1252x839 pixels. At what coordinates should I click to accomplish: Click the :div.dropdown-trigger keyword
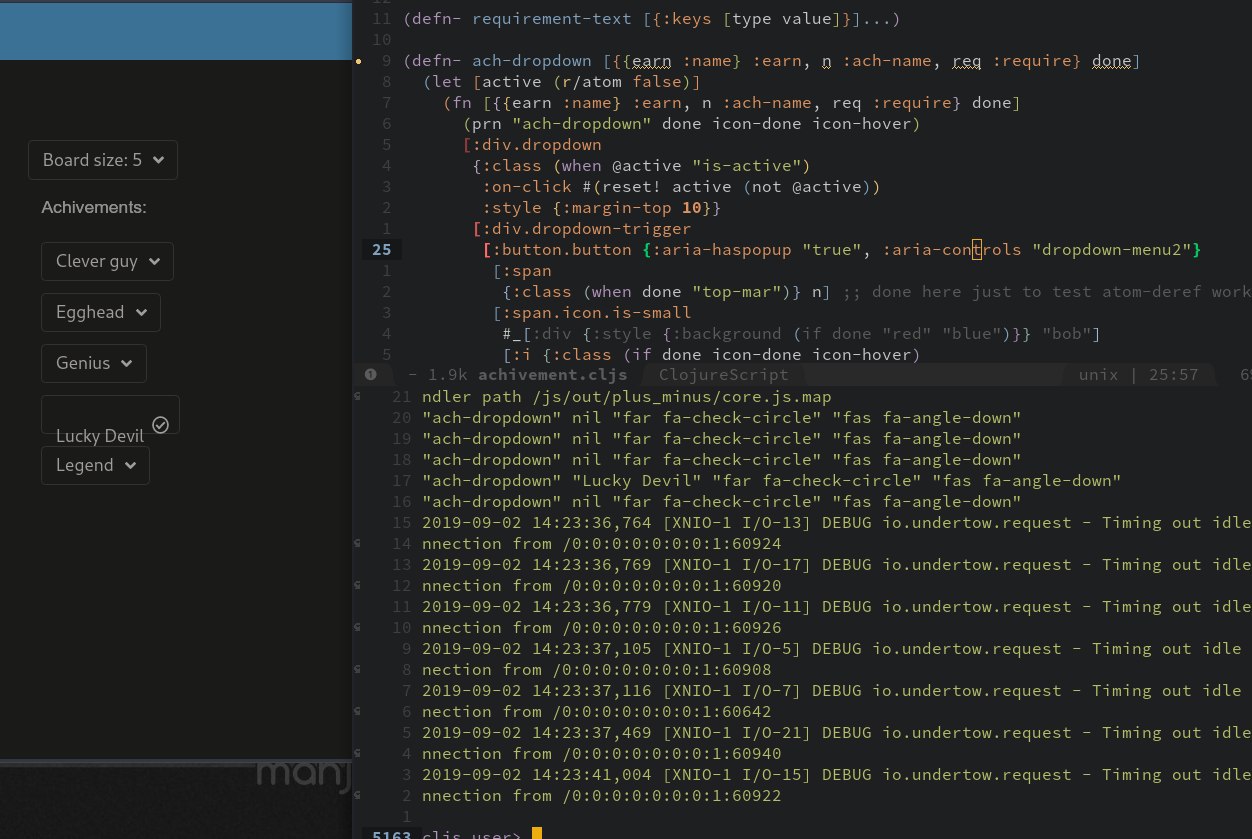click(587, 229)
